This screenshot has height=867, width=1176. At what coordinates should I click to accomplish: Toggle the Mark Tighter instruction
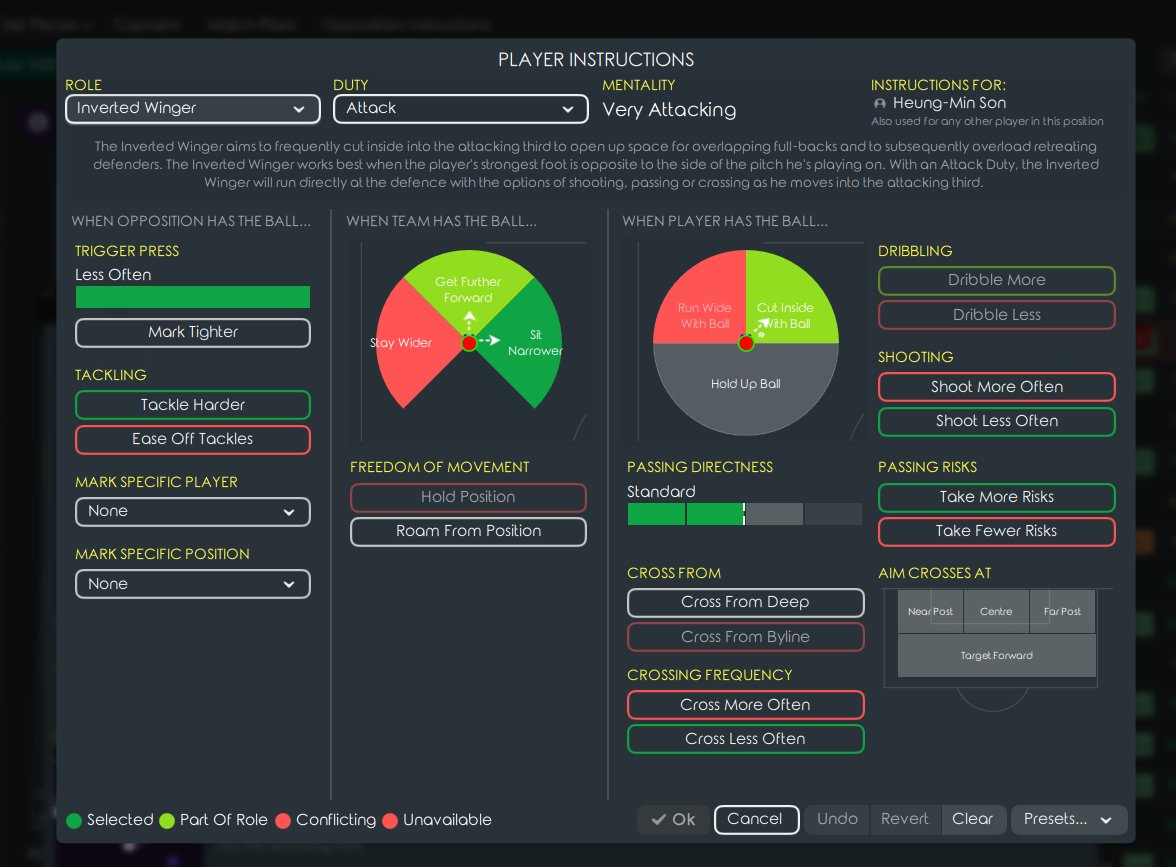click(x=193, y=332)
